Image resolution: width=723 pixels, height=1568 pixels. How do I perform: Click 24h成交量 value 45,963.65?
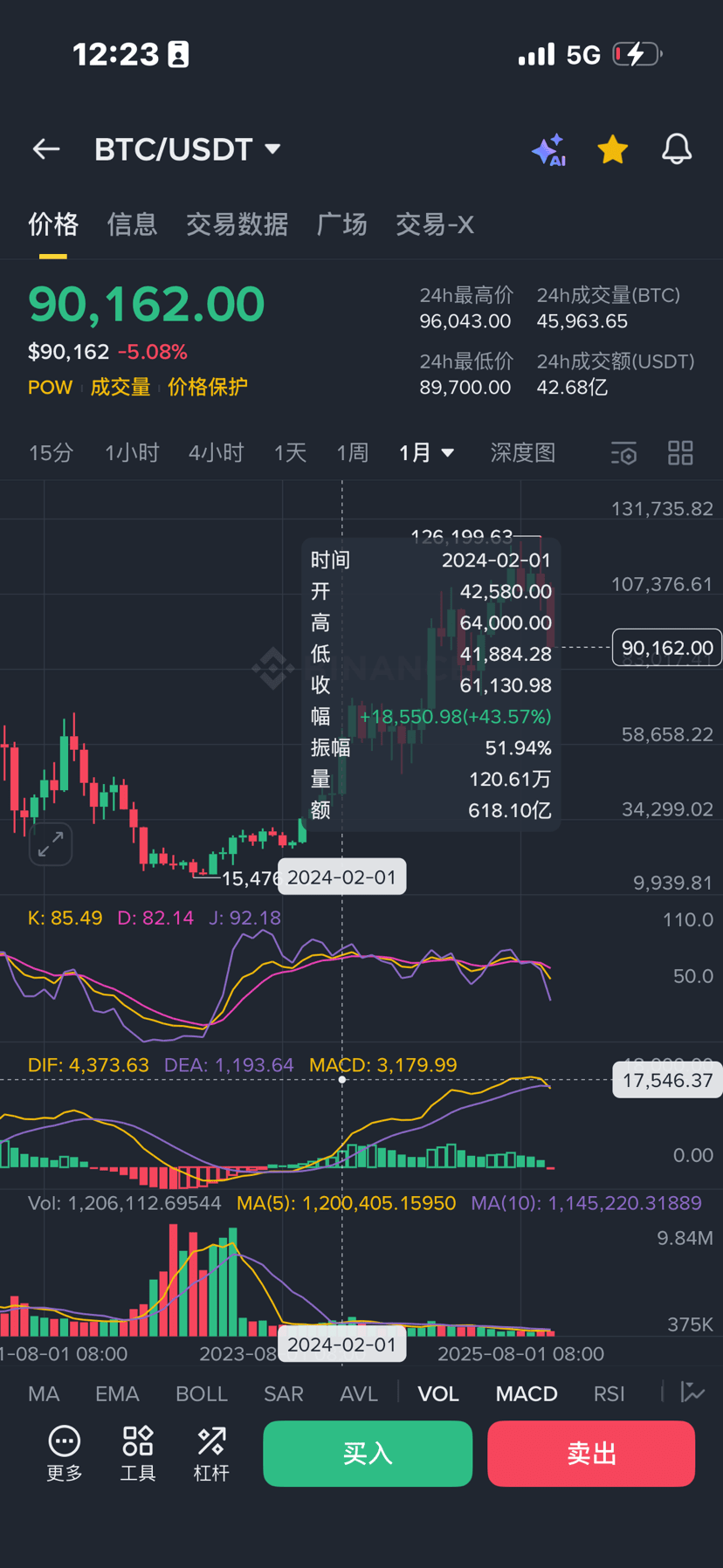click(x=582, y=321)
